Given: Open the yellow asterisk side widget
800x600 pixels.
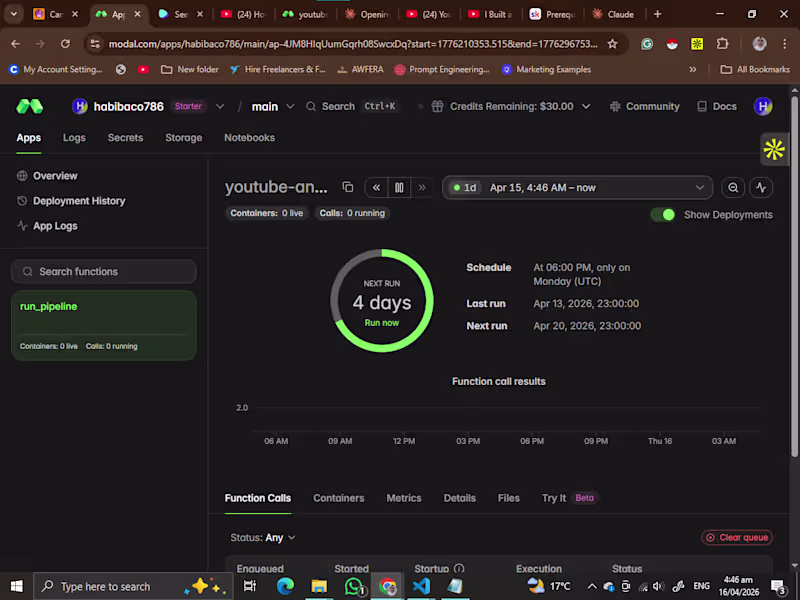Looking at the screenshot, I should coord(774,149).
